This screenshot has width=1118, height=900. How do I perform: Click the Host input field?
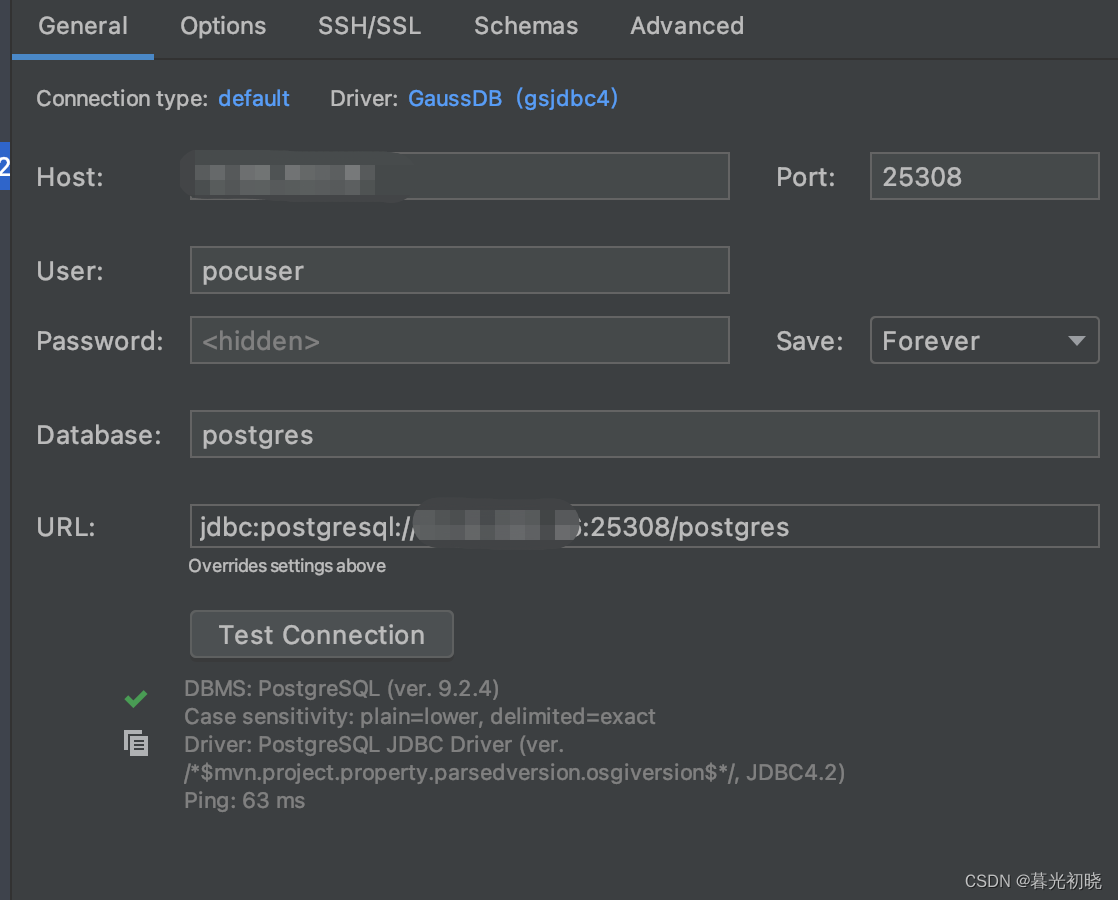click(459, 176)
